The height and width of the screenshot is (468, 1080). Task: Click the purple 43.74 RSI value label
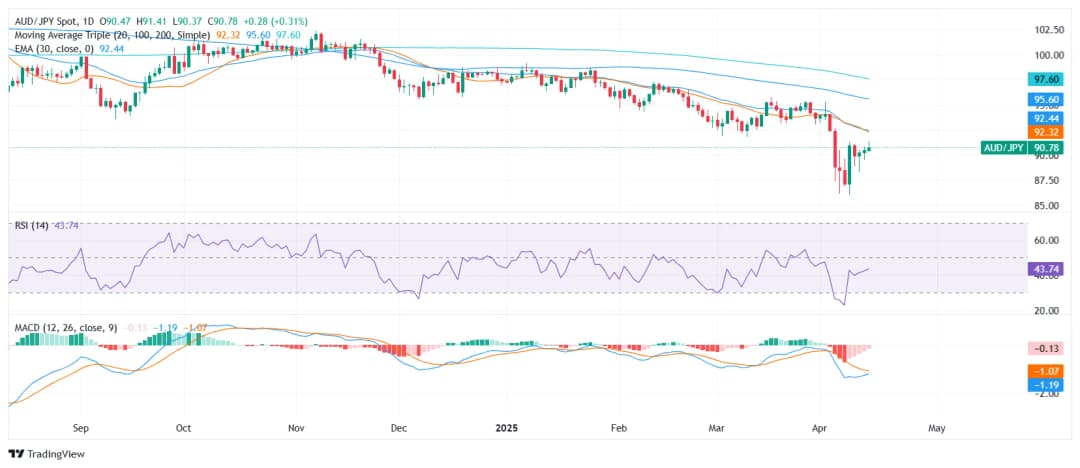tap(1046, 269)
